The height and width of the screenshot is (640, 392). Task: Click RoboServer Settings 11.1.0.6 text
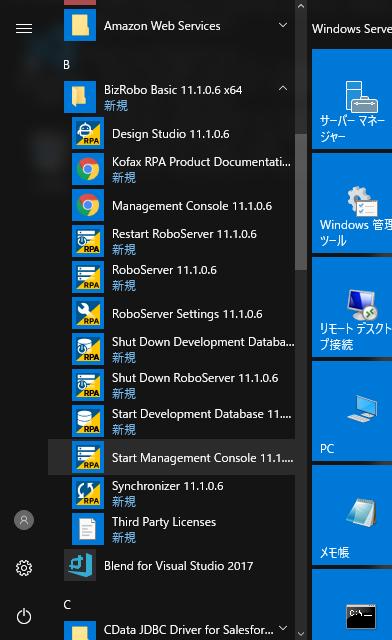(187, 314)
